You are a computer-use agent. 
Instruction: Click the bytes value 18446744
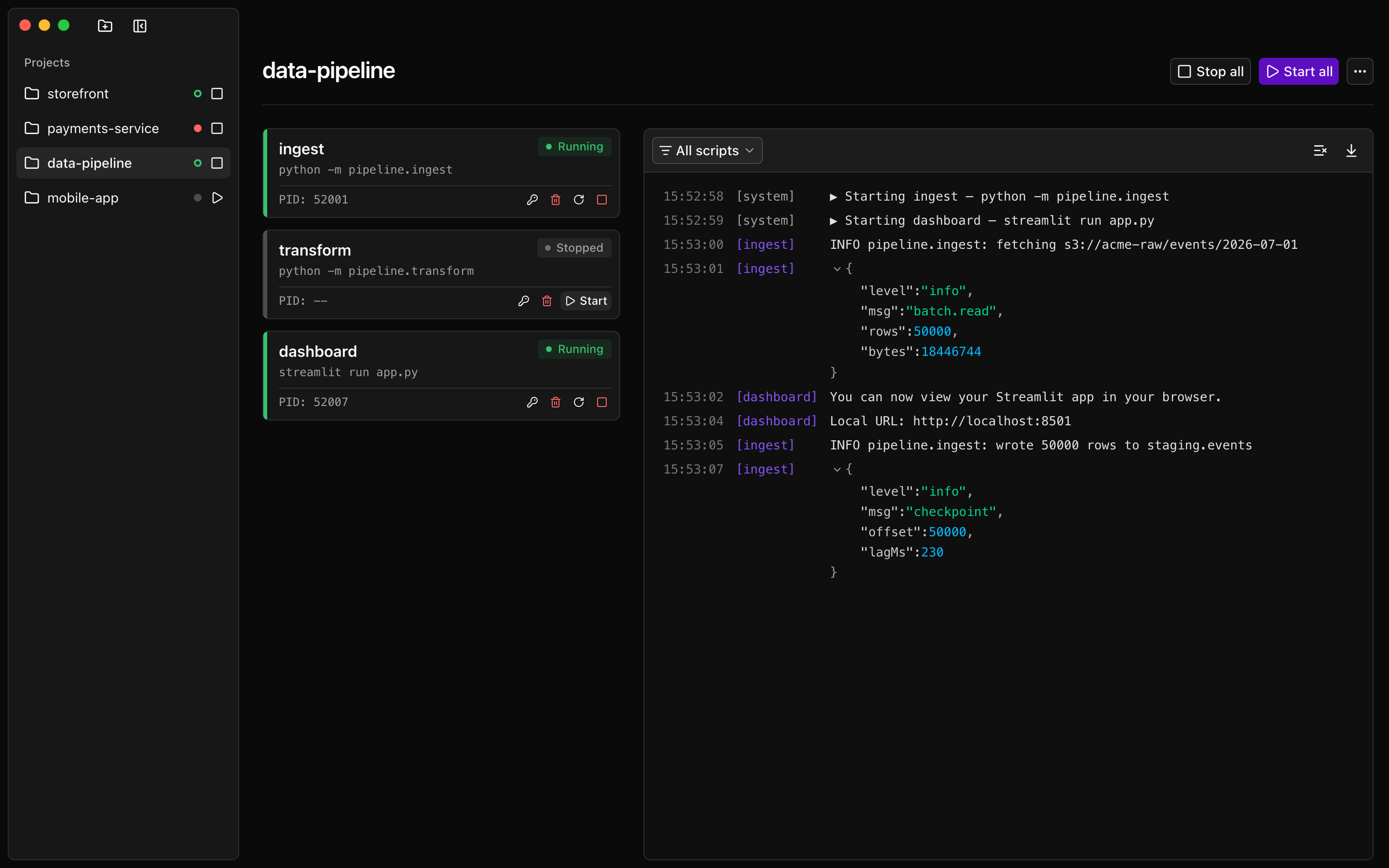coord(951,352)
